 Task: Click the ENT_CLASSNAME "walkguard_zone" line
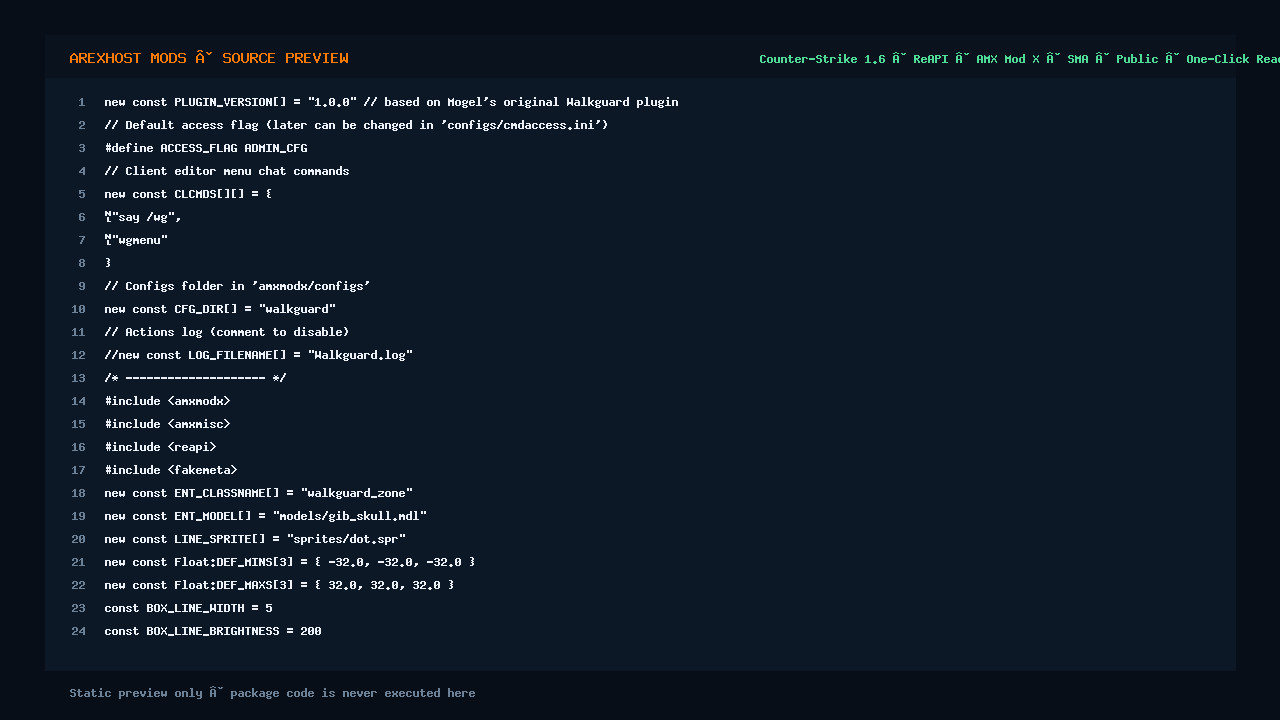point(258,493)
